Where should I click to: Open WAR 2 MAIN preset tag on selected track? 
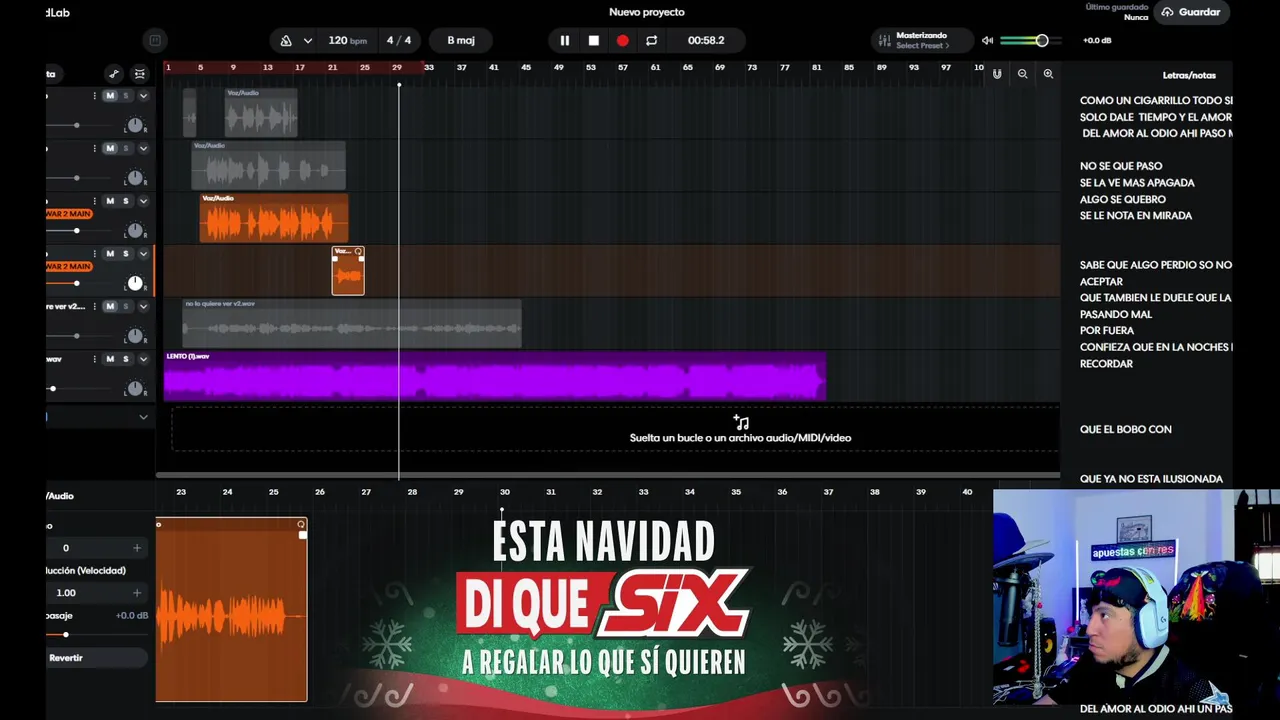tap(69, 267)
